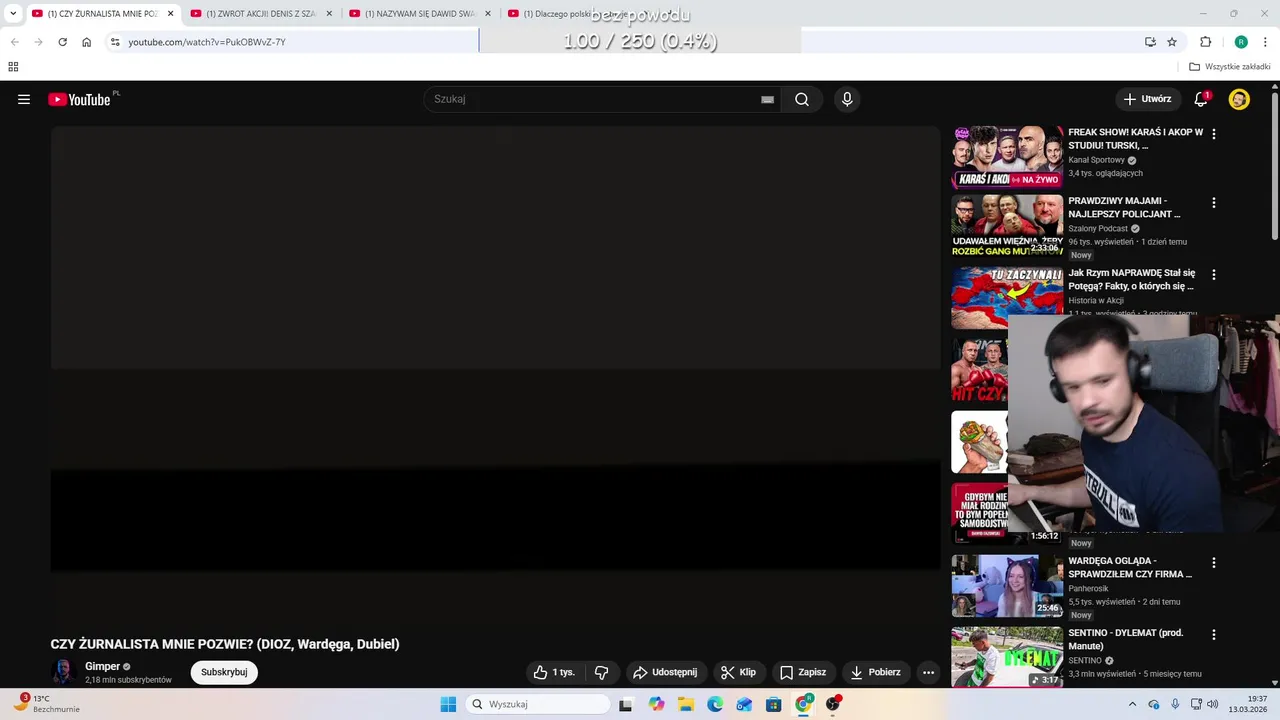Open options menu for SENTINO - DYLEMAT video
Viewport: 1280px width, 720px height.
click(x=1214, y=635)
